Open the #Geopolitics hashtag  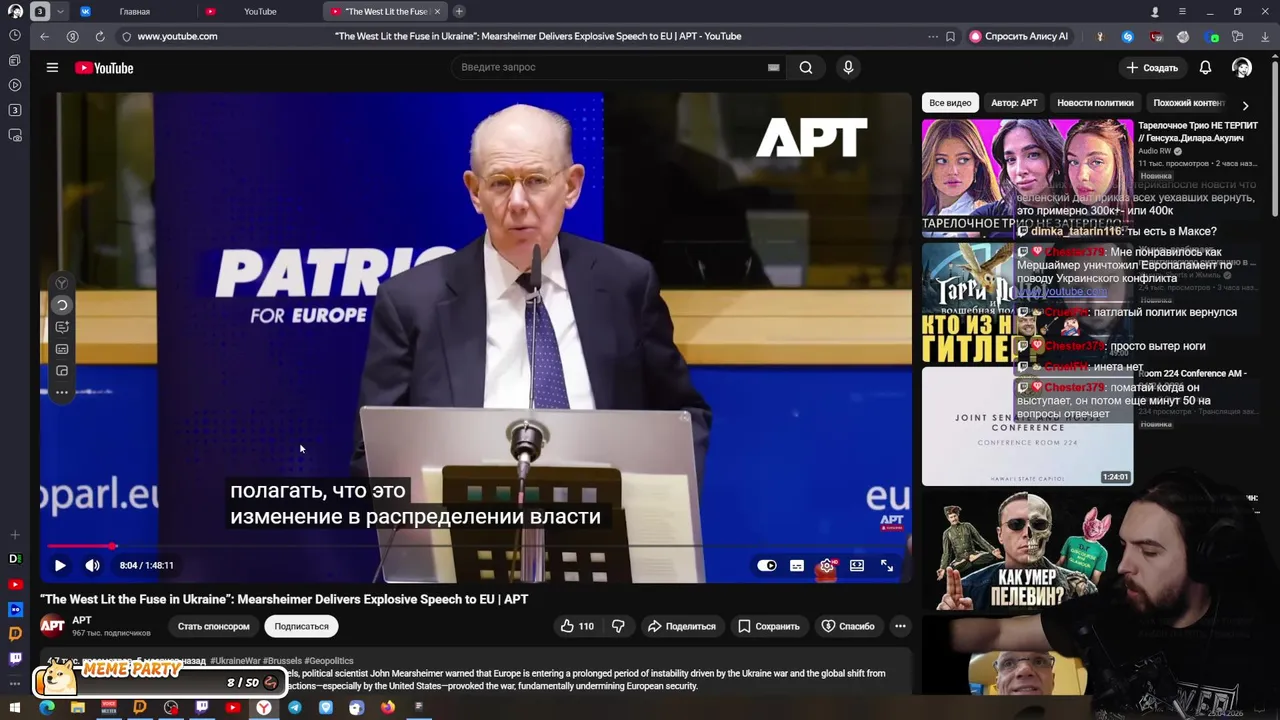[329, 661]
